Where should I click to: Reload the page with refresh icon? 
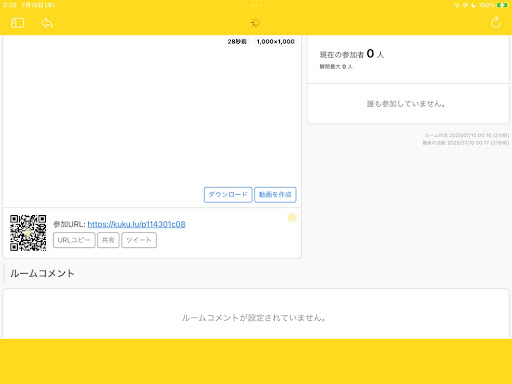tap(496, 22)
